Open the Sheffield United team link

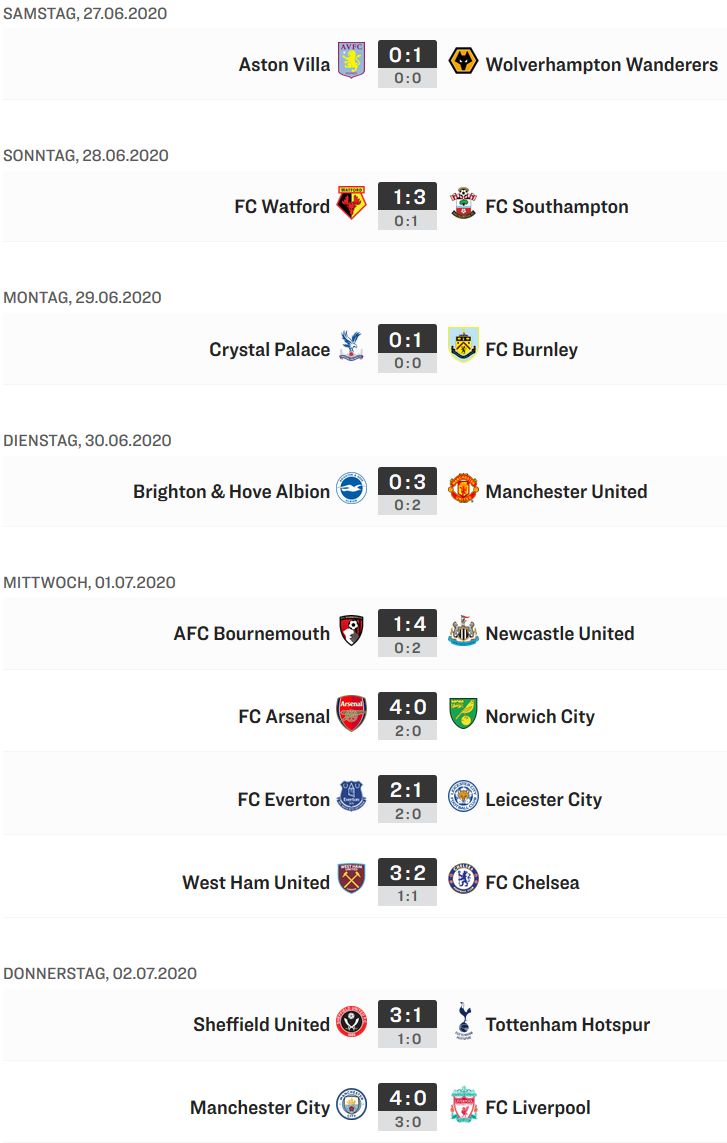(x=261, y=1024)
